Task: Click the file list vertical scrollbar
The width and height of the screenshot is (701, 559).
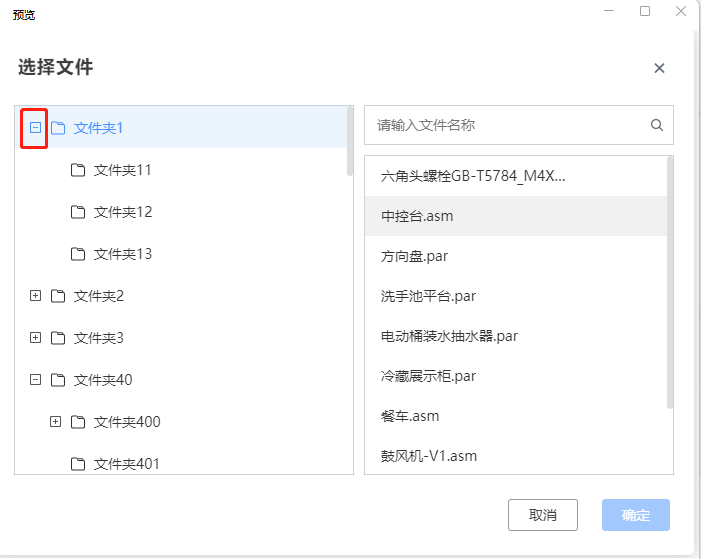Action: (x=670, y=283)
